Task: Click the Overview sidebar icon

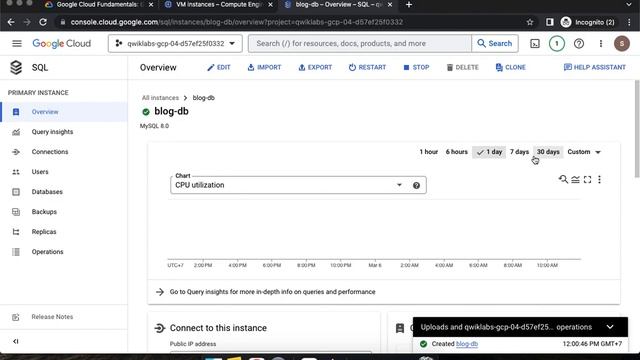Action: [x=16, y=112]
